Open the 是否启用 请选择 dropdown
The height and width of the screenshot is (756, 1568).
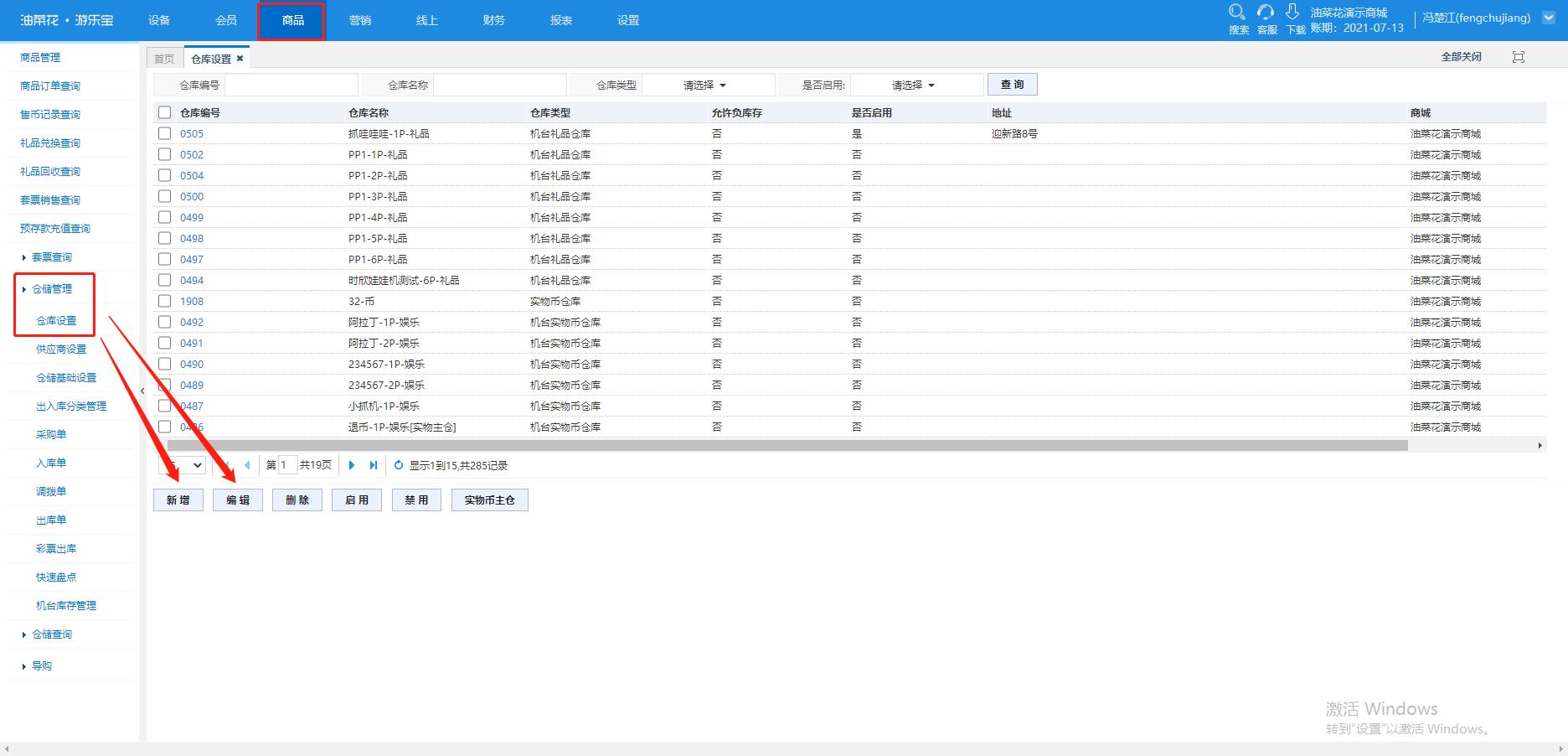tap(916, 85)
